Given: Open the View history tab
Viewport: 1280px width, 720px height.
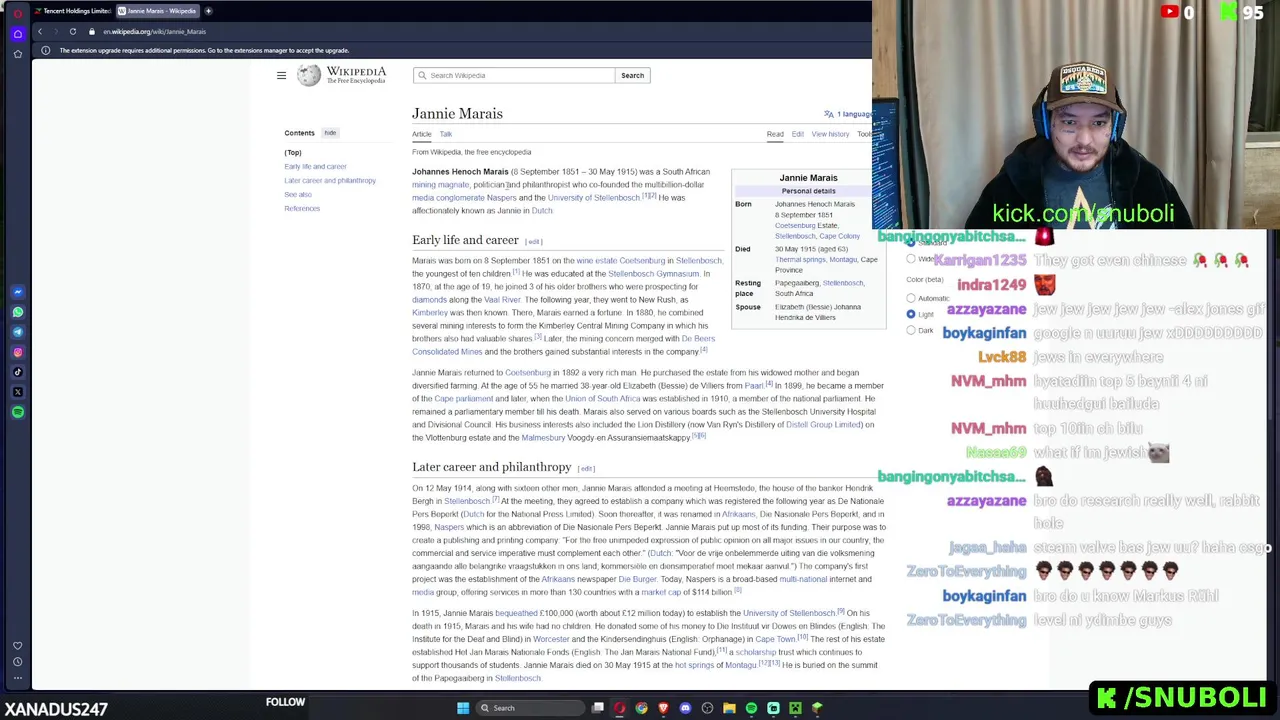Looking at the screenshot, I should [x=830, y=134].
